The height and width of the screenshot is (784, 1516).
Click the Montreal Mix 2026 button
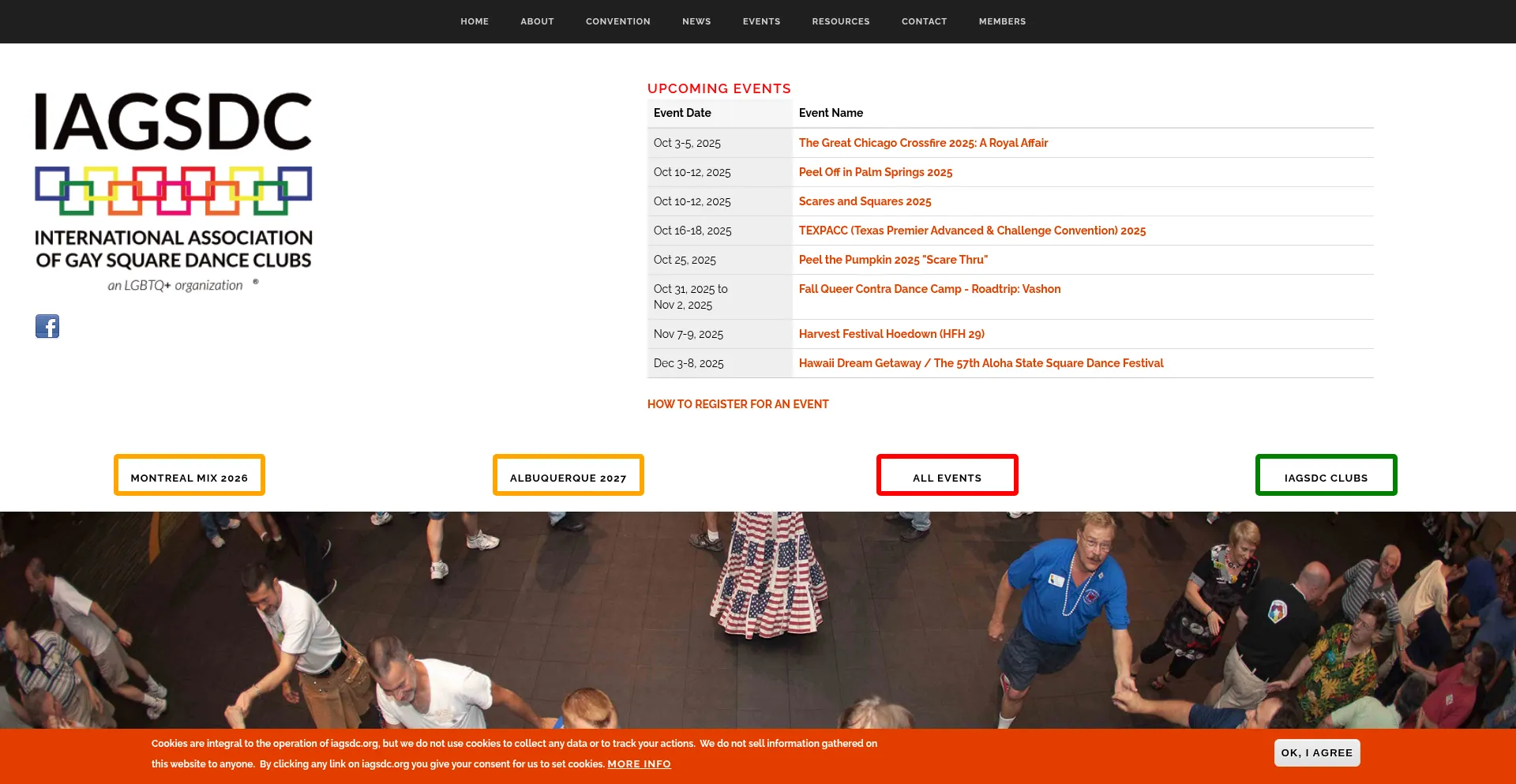[x=189, y=475]
